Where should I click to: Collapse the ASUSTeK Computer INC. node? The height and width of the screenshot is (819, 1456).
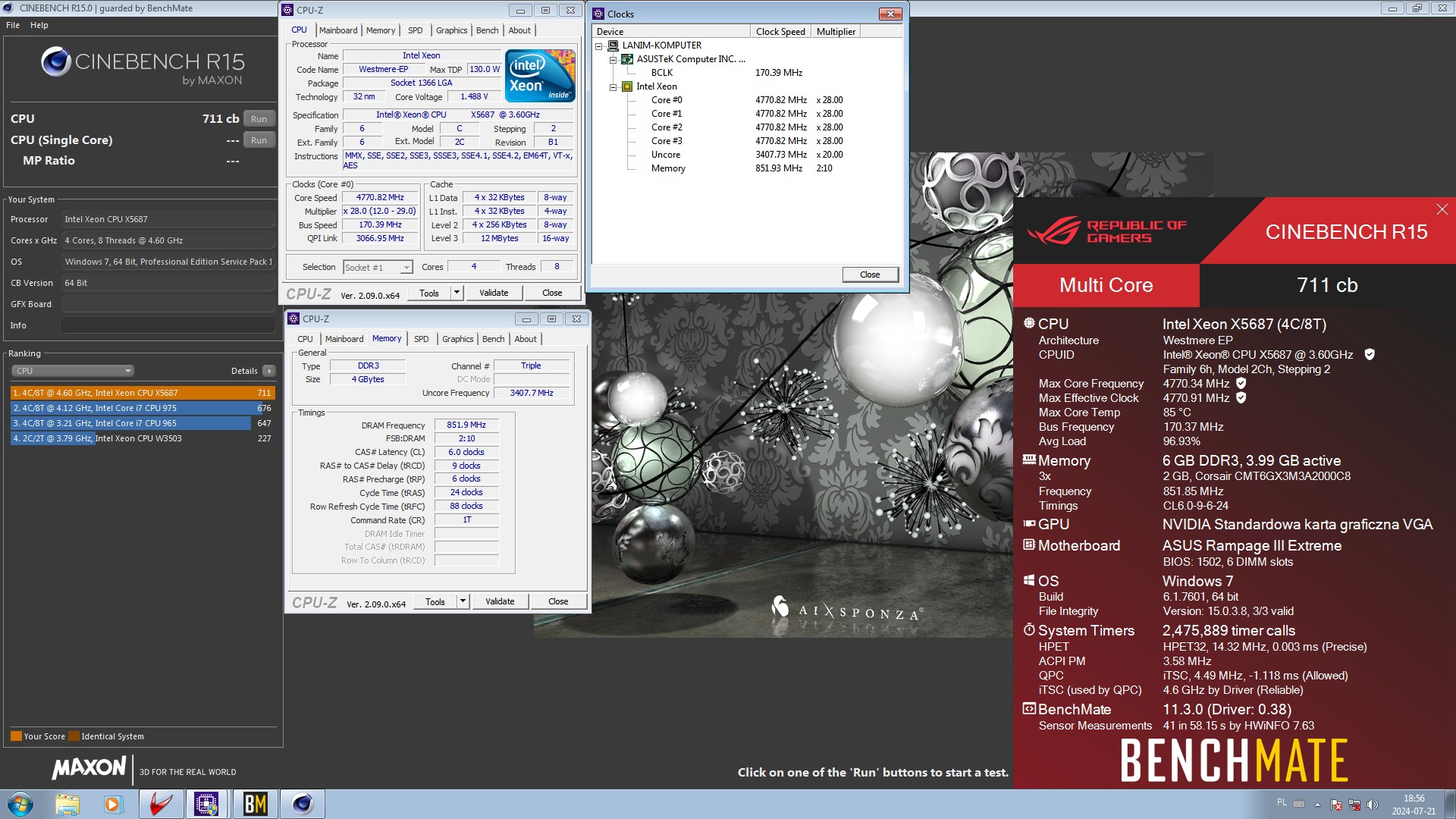pyautogui.click(x=613, y=59)
